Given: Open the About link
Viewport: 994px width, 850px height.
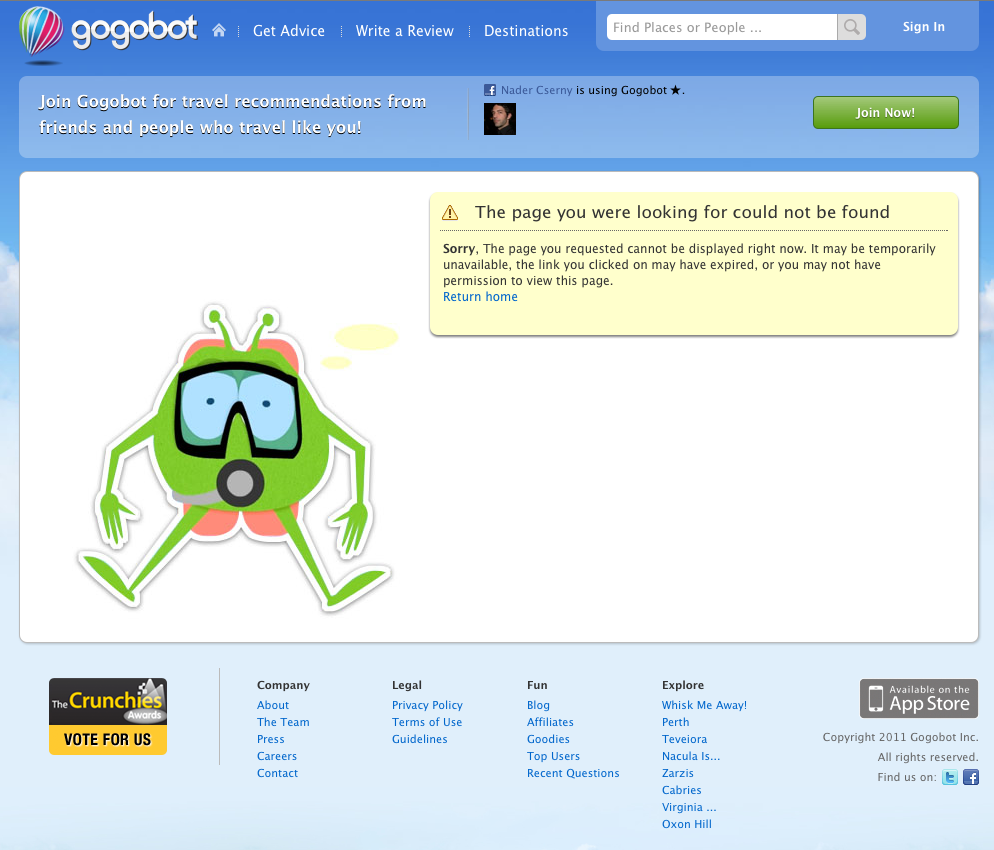Looking at the screenshot, I should point(273,705).
